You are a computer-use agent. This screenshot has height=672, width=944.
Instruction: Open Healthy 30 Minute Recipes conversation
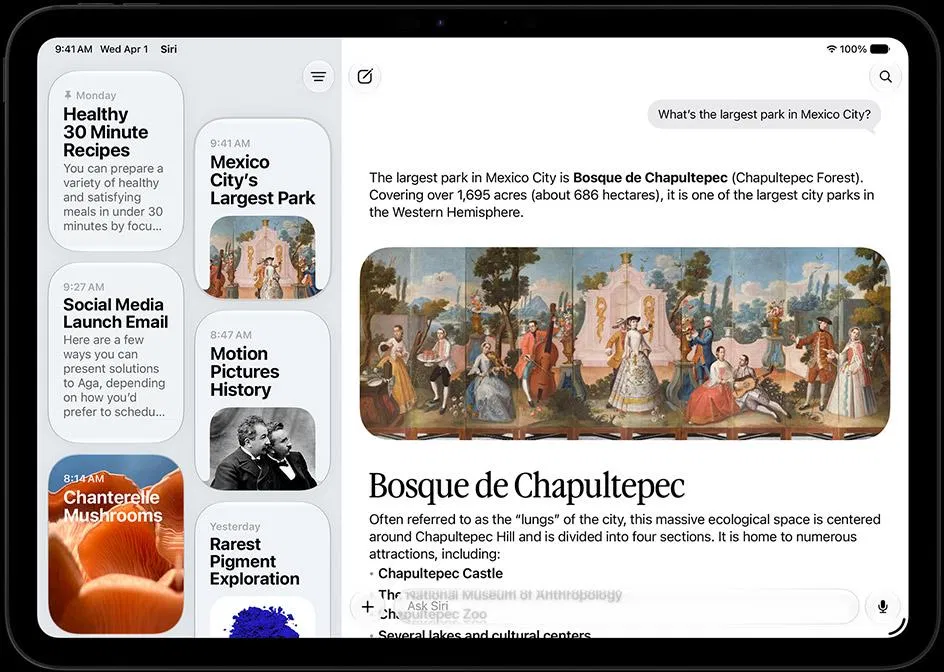116,160
